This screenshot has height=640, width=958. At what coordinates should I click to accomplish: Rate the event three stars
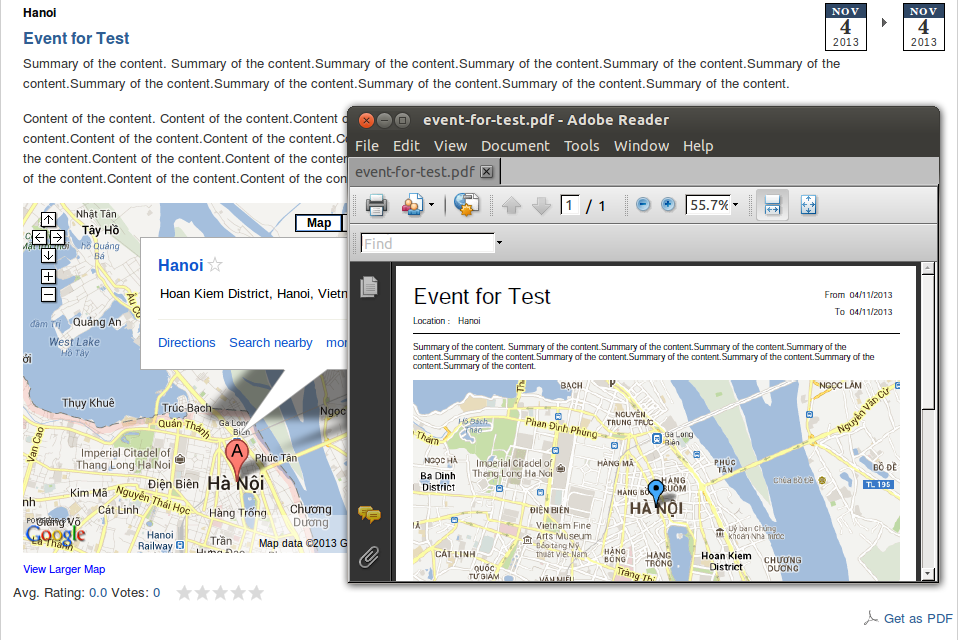click(x=220, y=593)
